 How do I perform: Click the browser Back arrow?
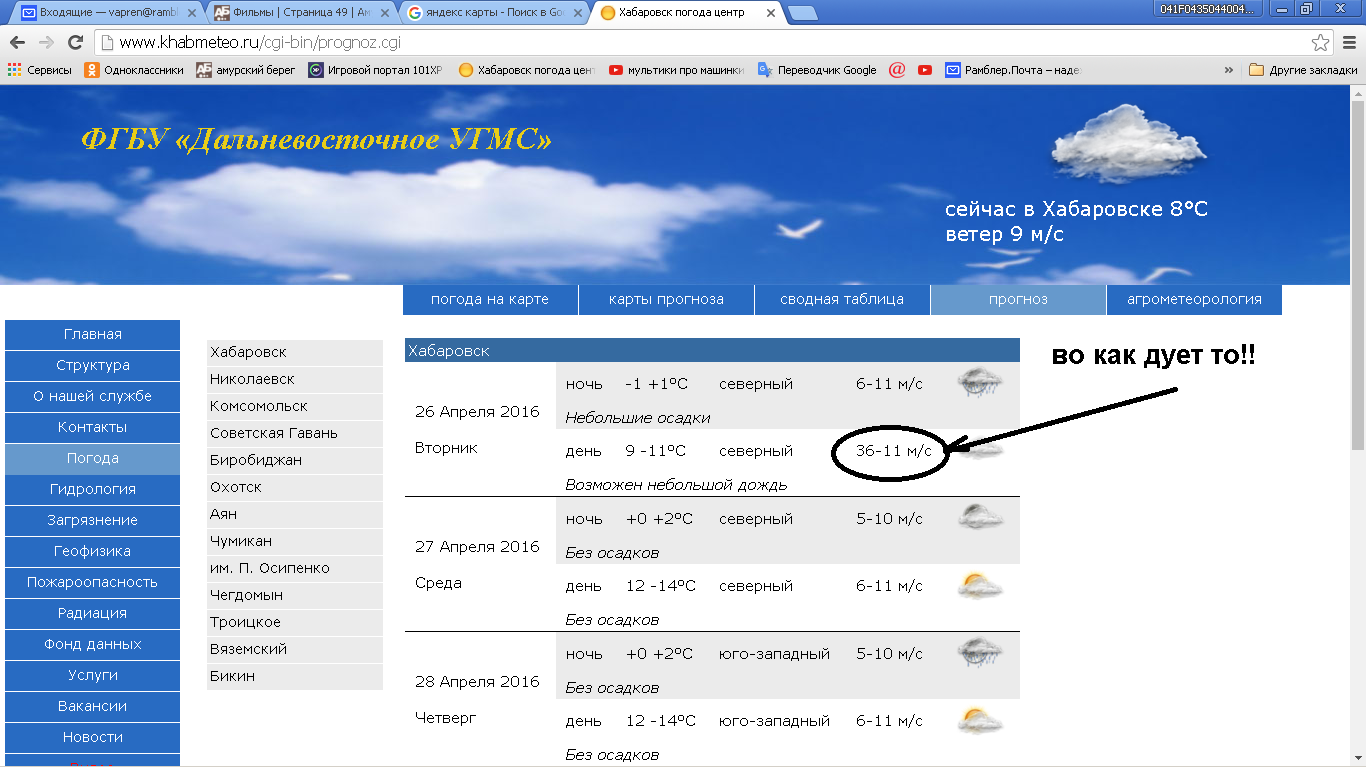click(x=17, y=43)
